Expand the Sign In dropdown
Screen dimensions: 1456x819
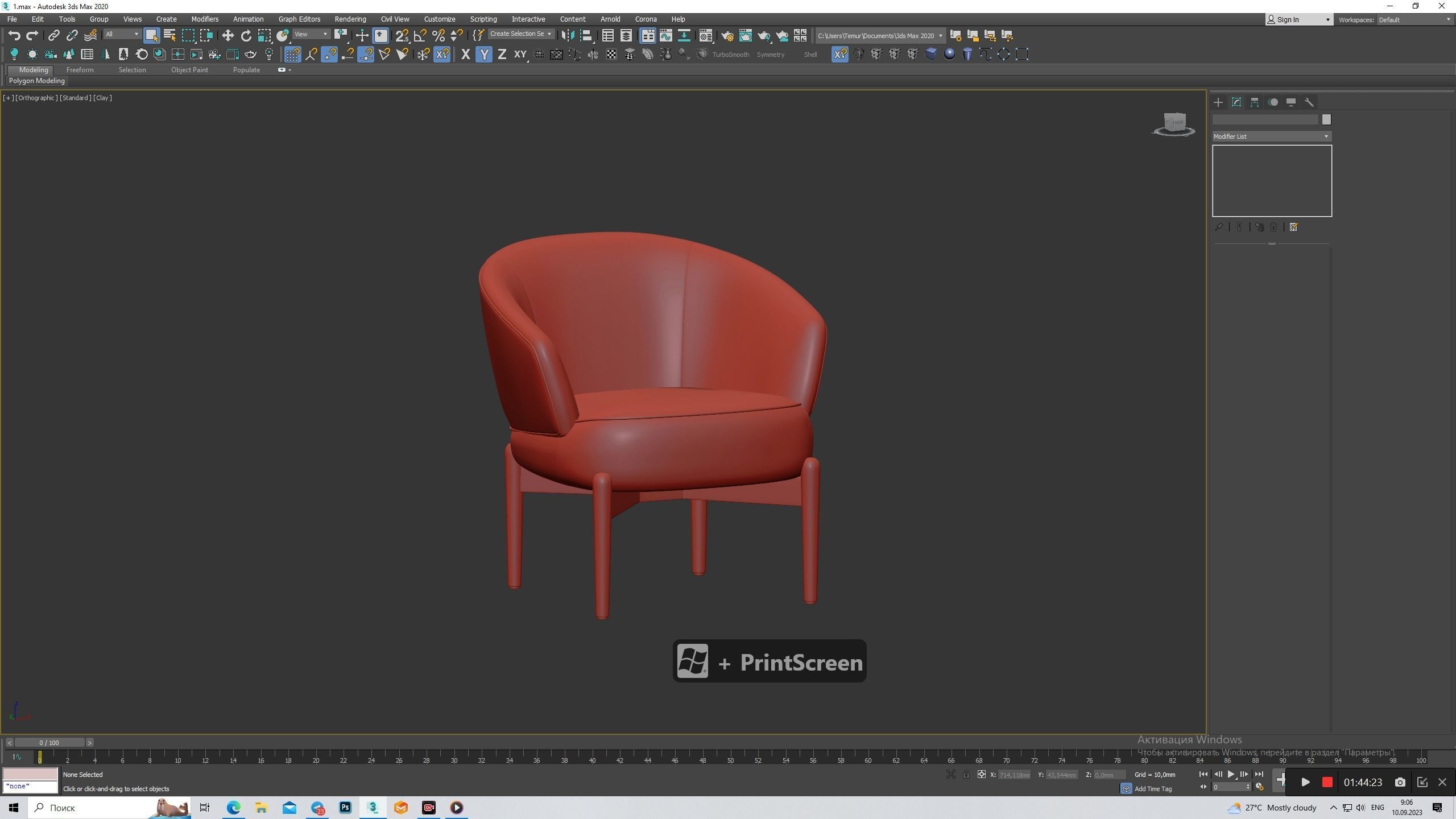click(1328, 19)
